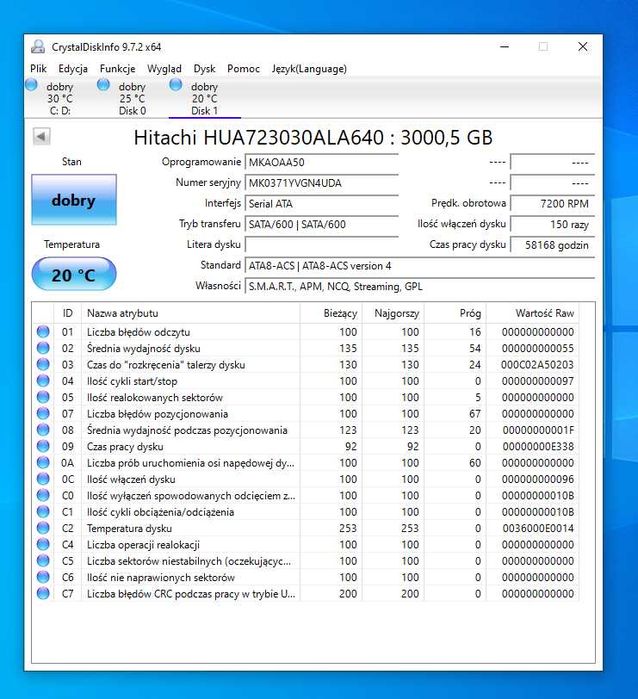
Task: Click the Interfejs field Serial ATA
Action: (321, 204)
